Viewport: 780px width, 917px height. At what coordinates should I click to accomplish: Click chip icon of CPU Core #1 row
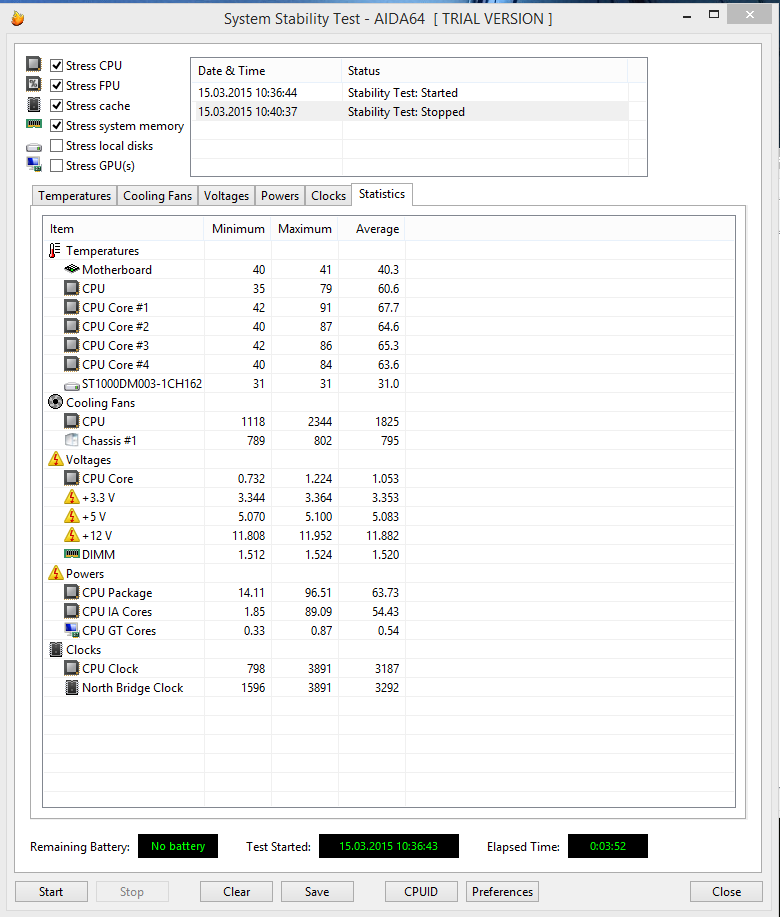tap(71, 307)
